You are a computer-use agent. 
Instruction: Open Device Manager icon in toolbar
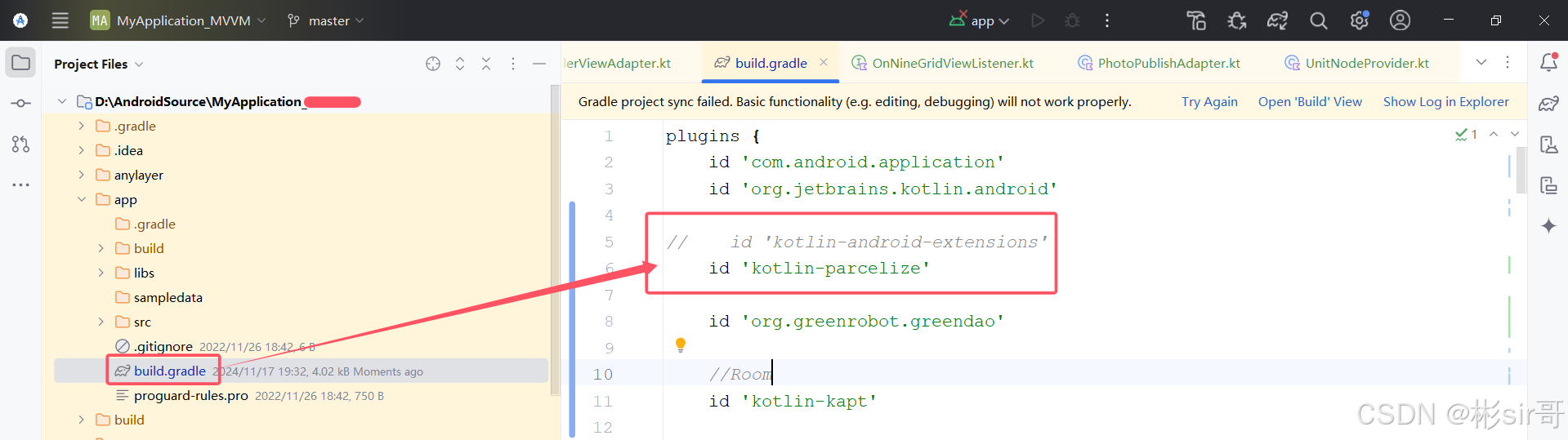[1196, 20]
